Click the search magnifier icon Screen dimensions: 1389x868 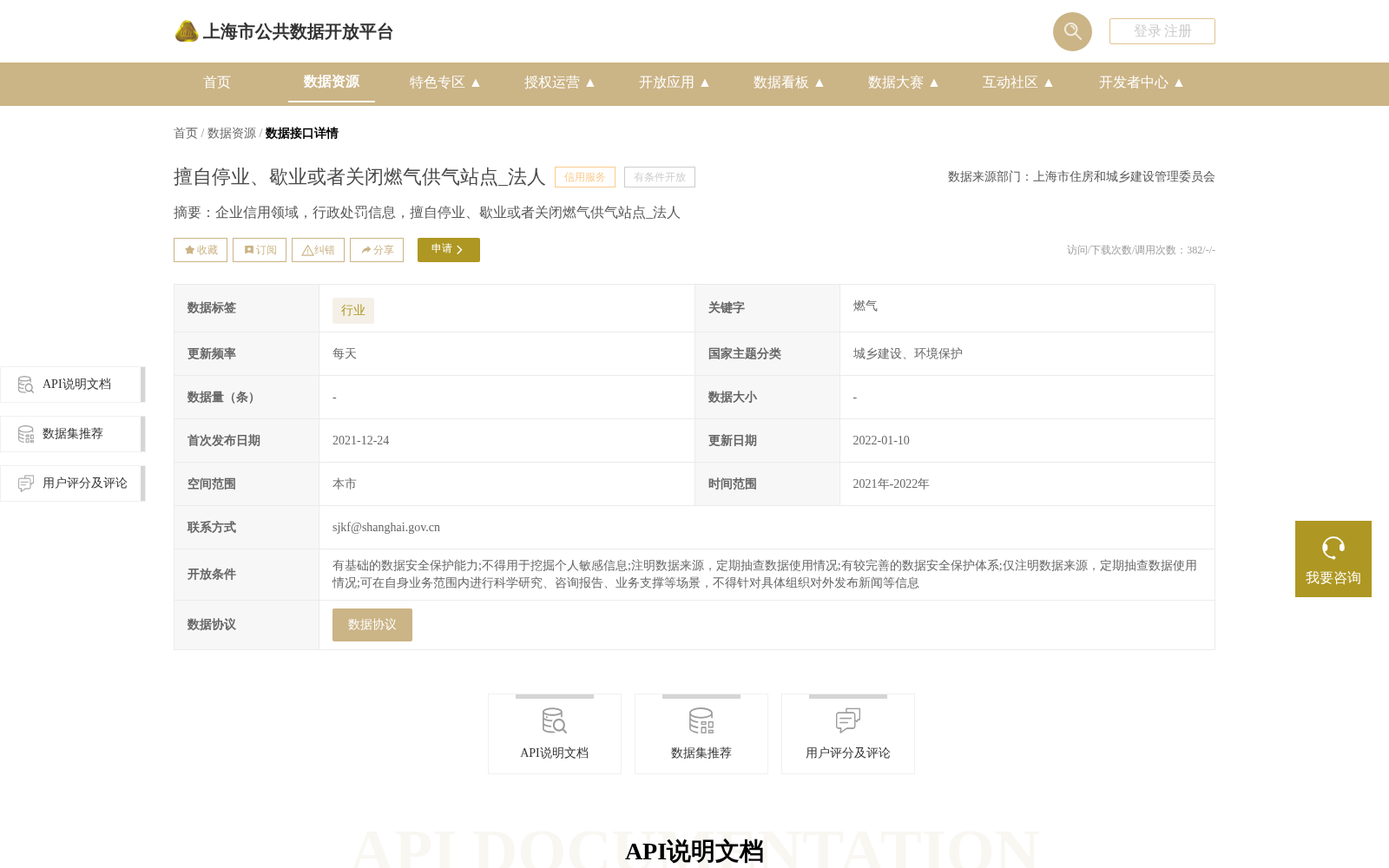point(1072,31)
